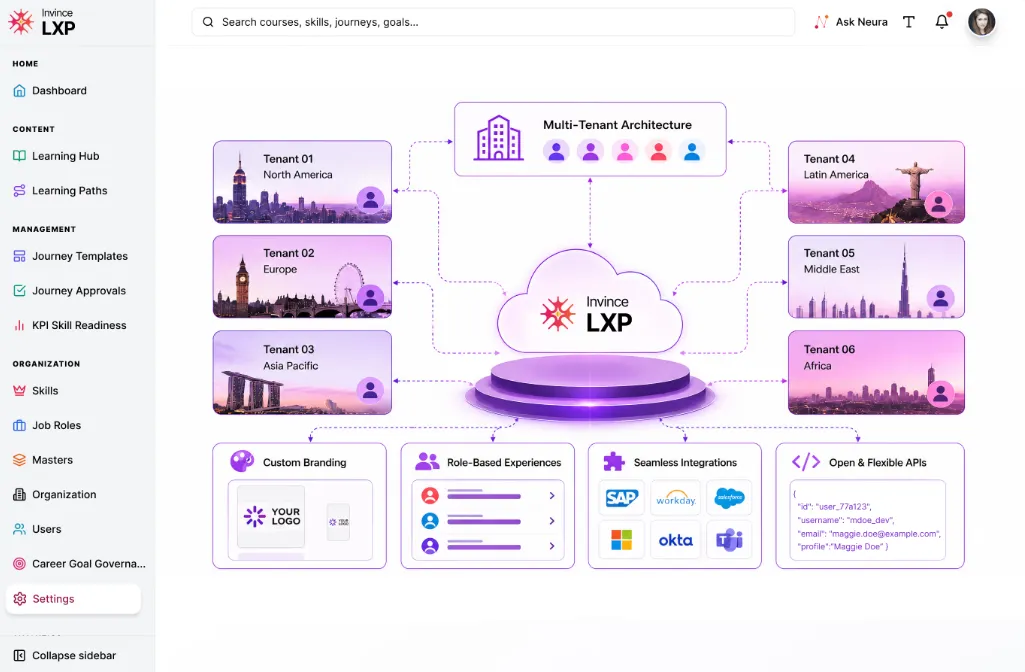Open Journey Templates

coord(73,256)
